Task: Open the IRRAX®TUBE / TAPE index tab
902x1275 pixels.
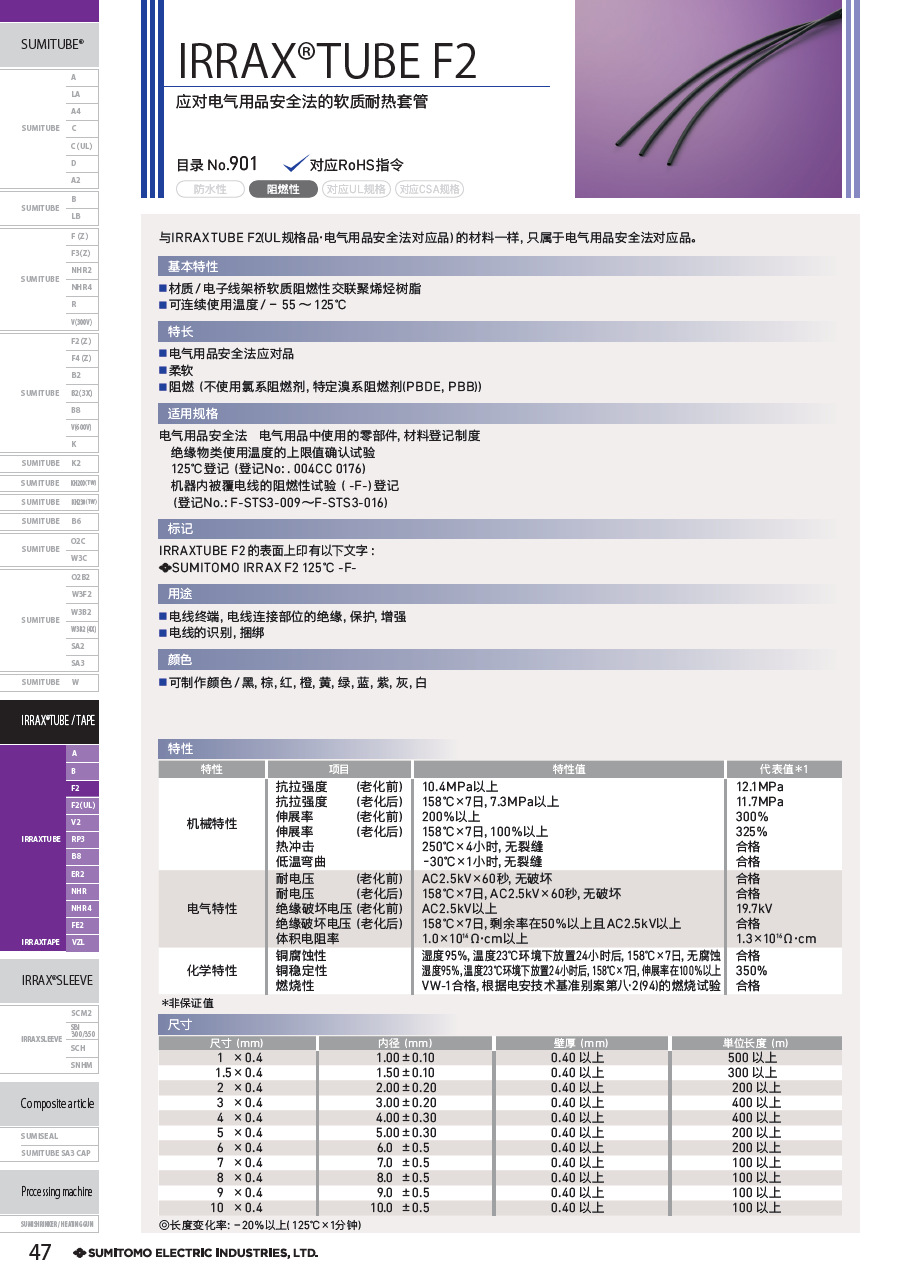Action: (50, 720)
